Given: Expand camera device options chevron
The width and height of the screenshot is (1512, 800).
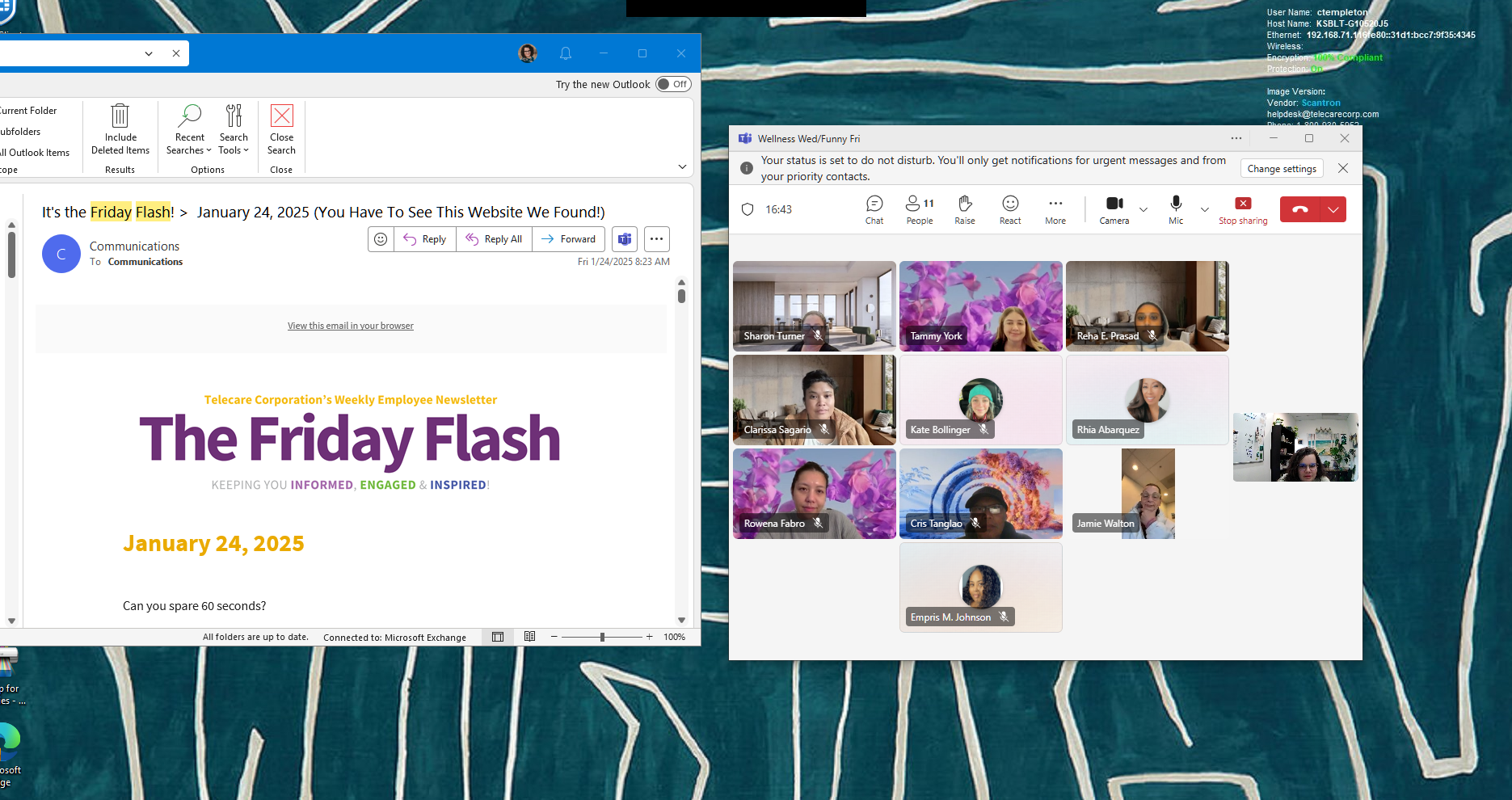Looking at the screenshot, I should tap(1143, 209).
